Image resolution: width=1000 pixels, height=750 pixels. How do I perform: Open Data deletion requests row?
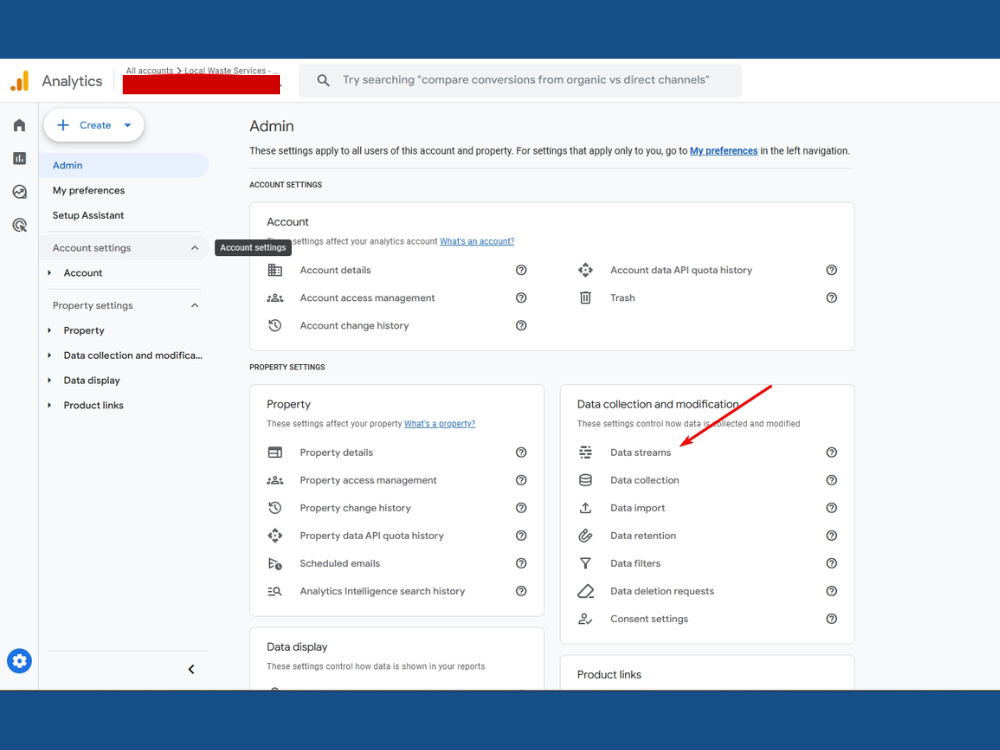tap(707, 591)
